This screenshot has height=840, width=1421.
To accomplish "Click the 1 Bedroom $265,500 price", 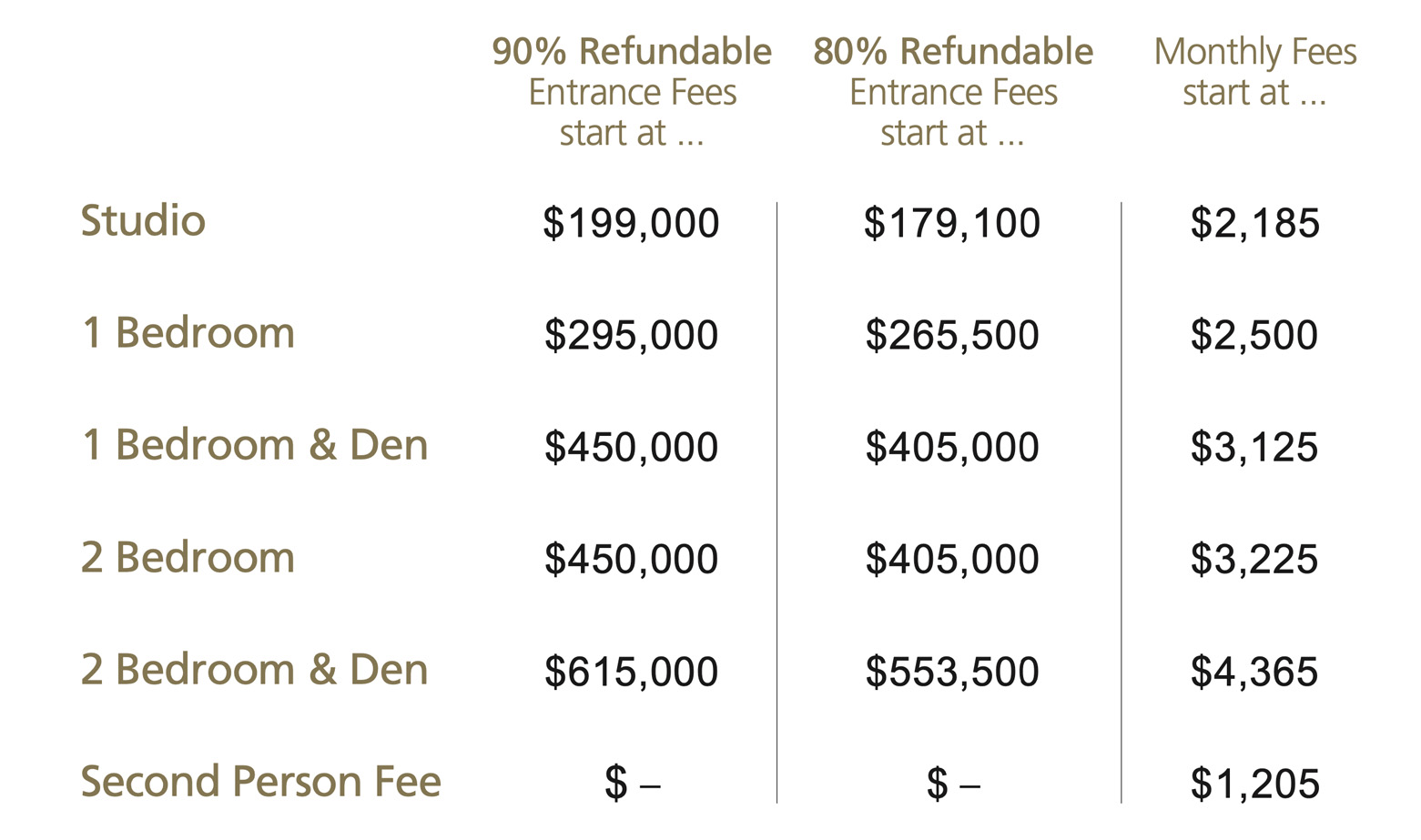I will click(952, 336).
